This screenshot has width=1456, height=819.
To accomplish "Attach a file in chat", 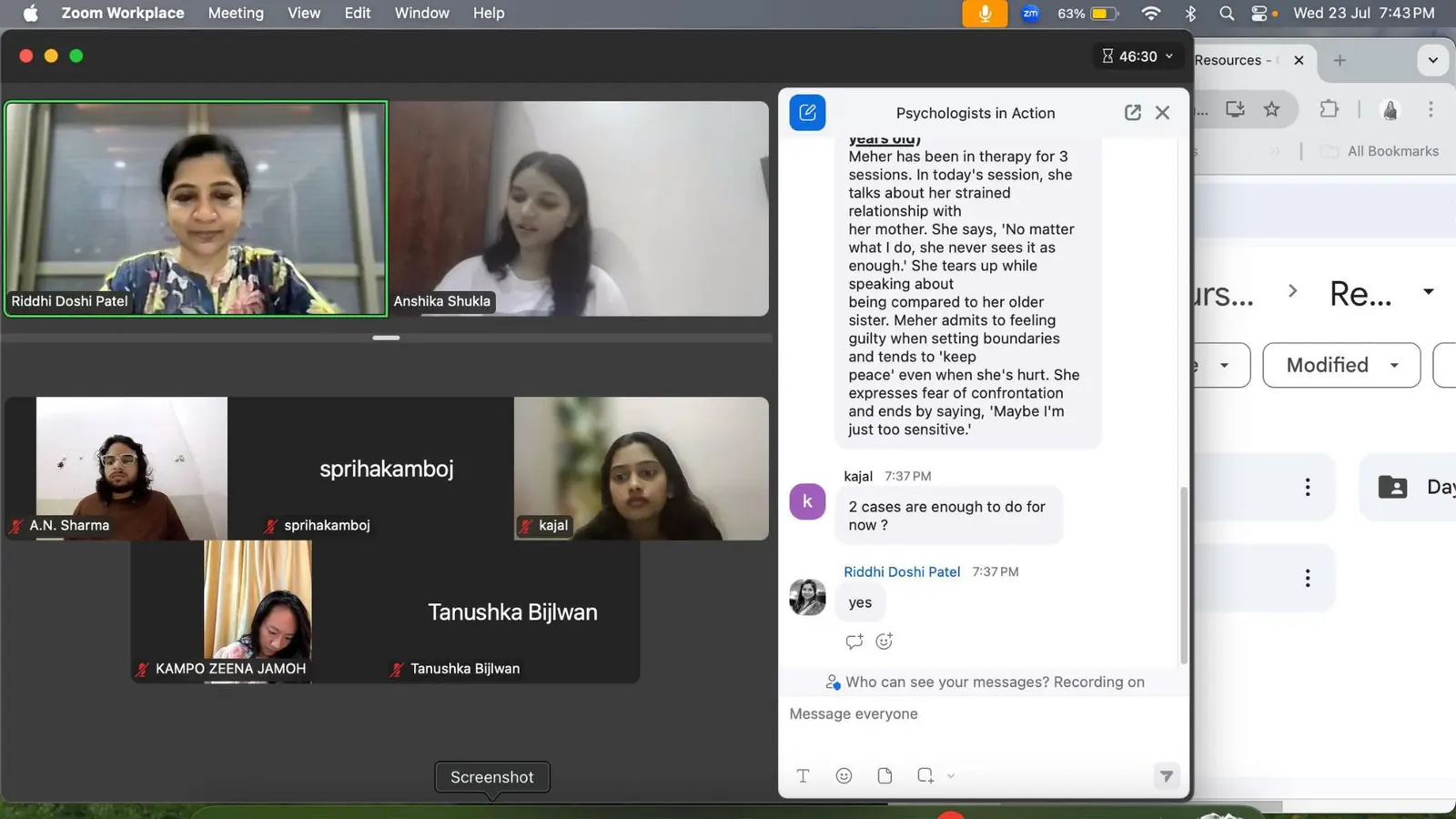I will [885, 776].
